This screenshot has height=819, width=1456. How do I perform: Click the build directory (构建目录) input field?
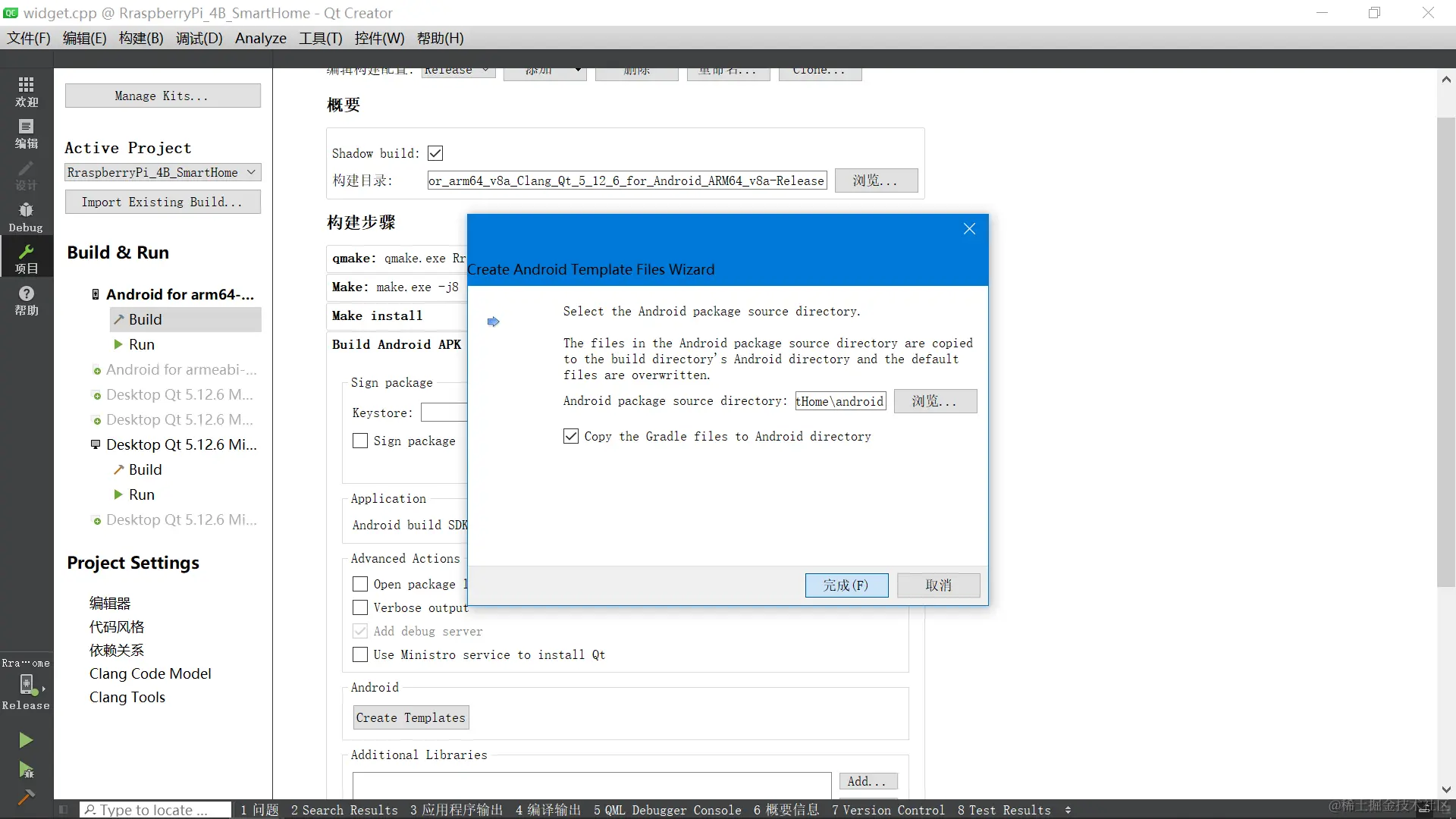[x=627, y=180]
